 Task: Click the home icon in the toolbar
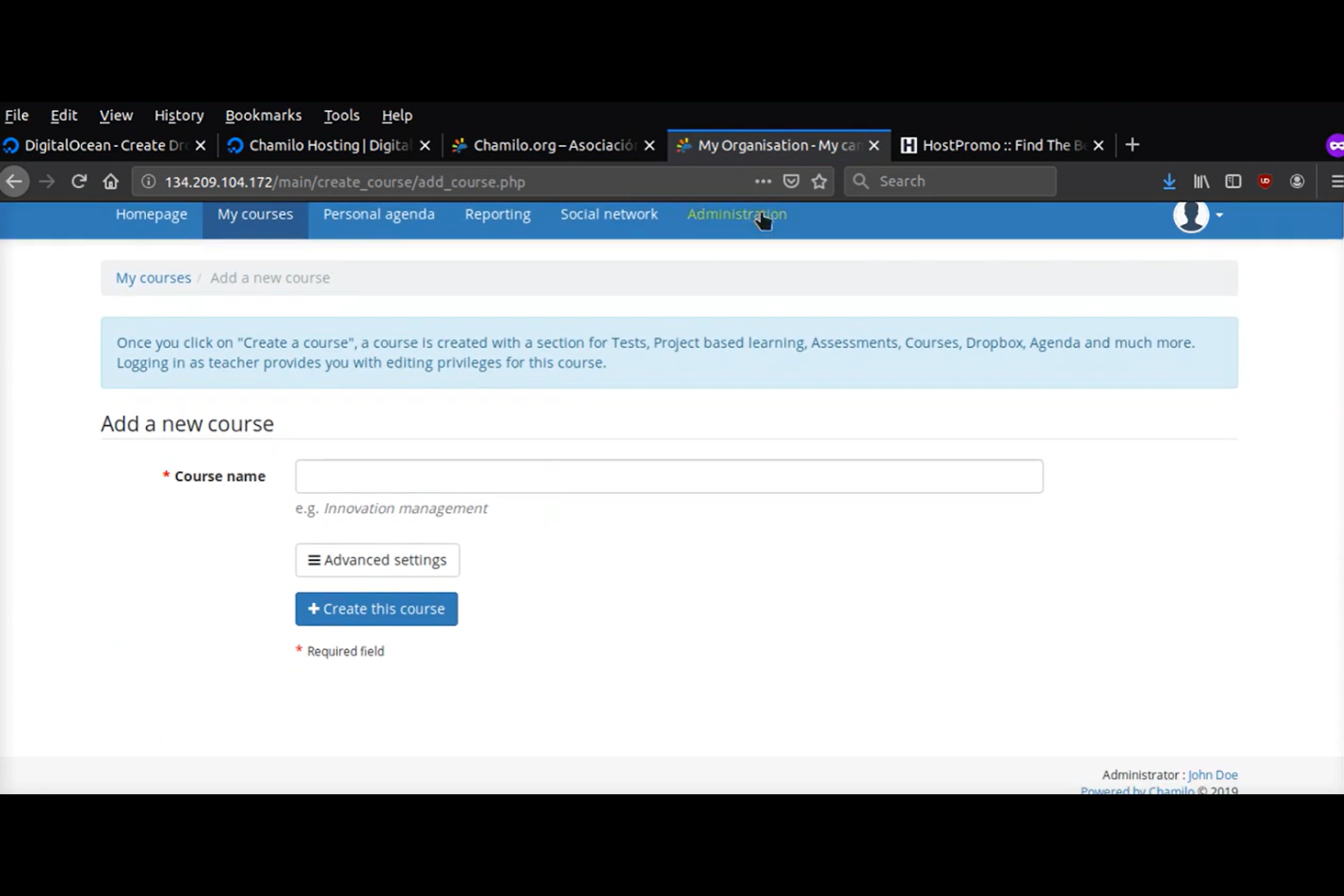[111, 181]
